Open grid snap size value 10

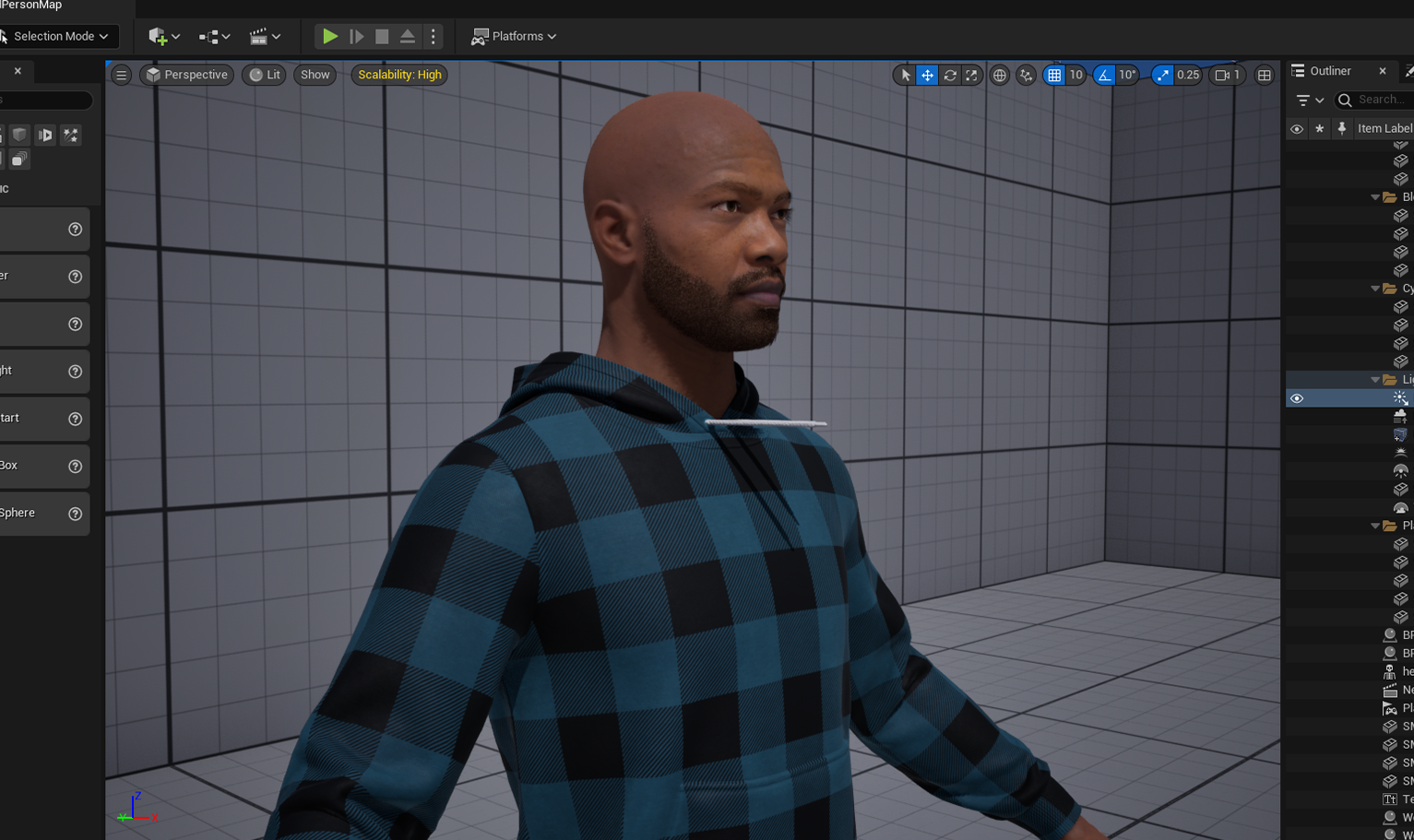point(1075,75)
